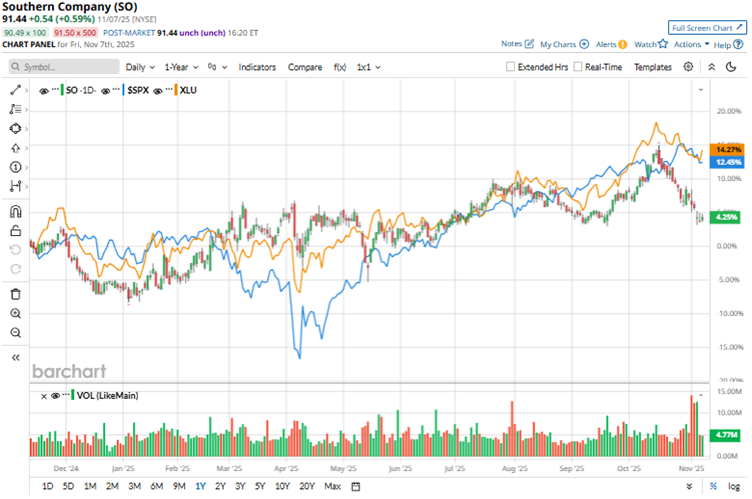This screenshot has width=752, height=499.
Task: Open the Indicators menu
Action: pyautogui.click(x=257, y=67)
